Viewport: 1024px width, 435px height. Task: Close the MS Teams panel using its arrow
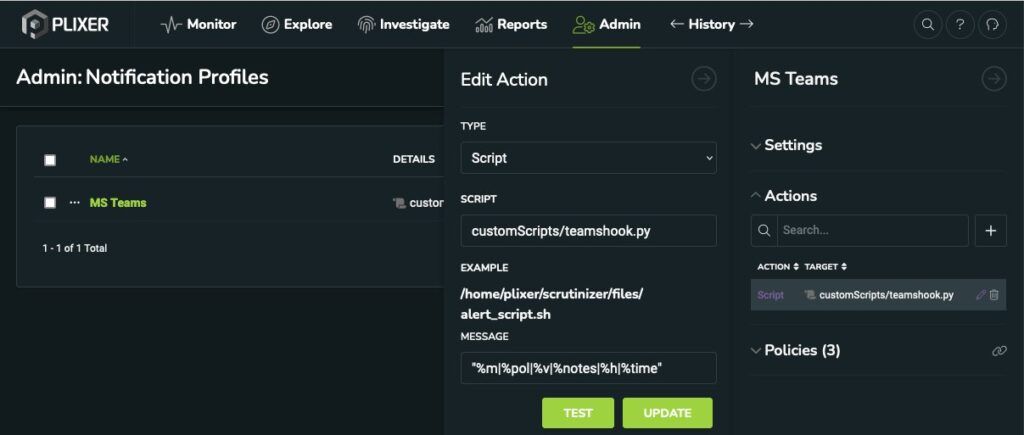pos(994,79)
